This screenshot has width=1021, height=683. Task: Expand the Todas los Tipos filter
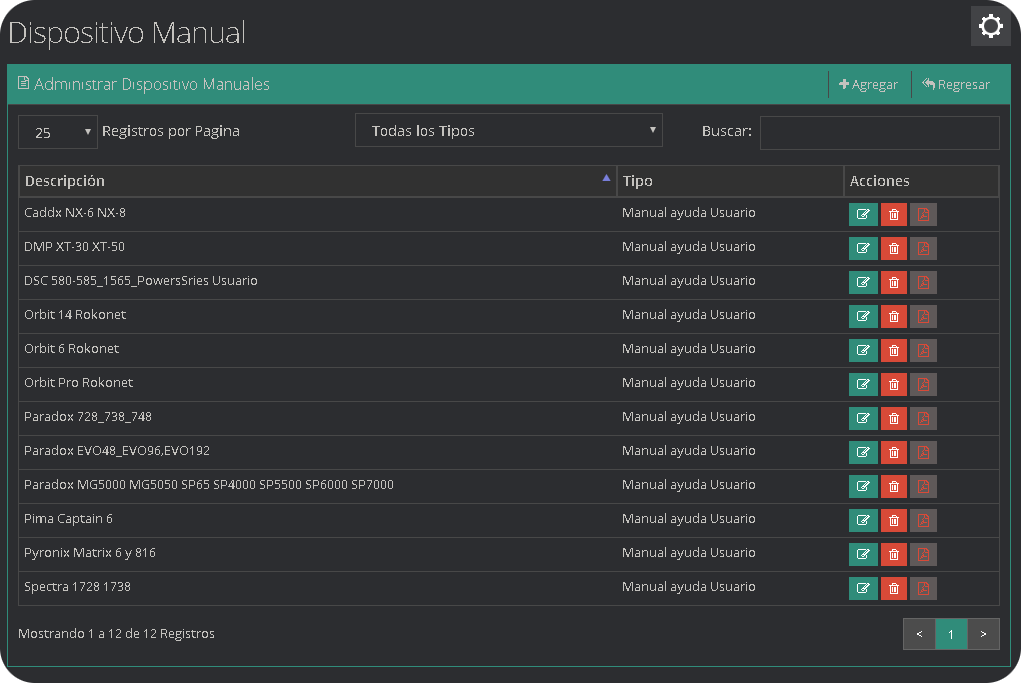pos(508,131)
